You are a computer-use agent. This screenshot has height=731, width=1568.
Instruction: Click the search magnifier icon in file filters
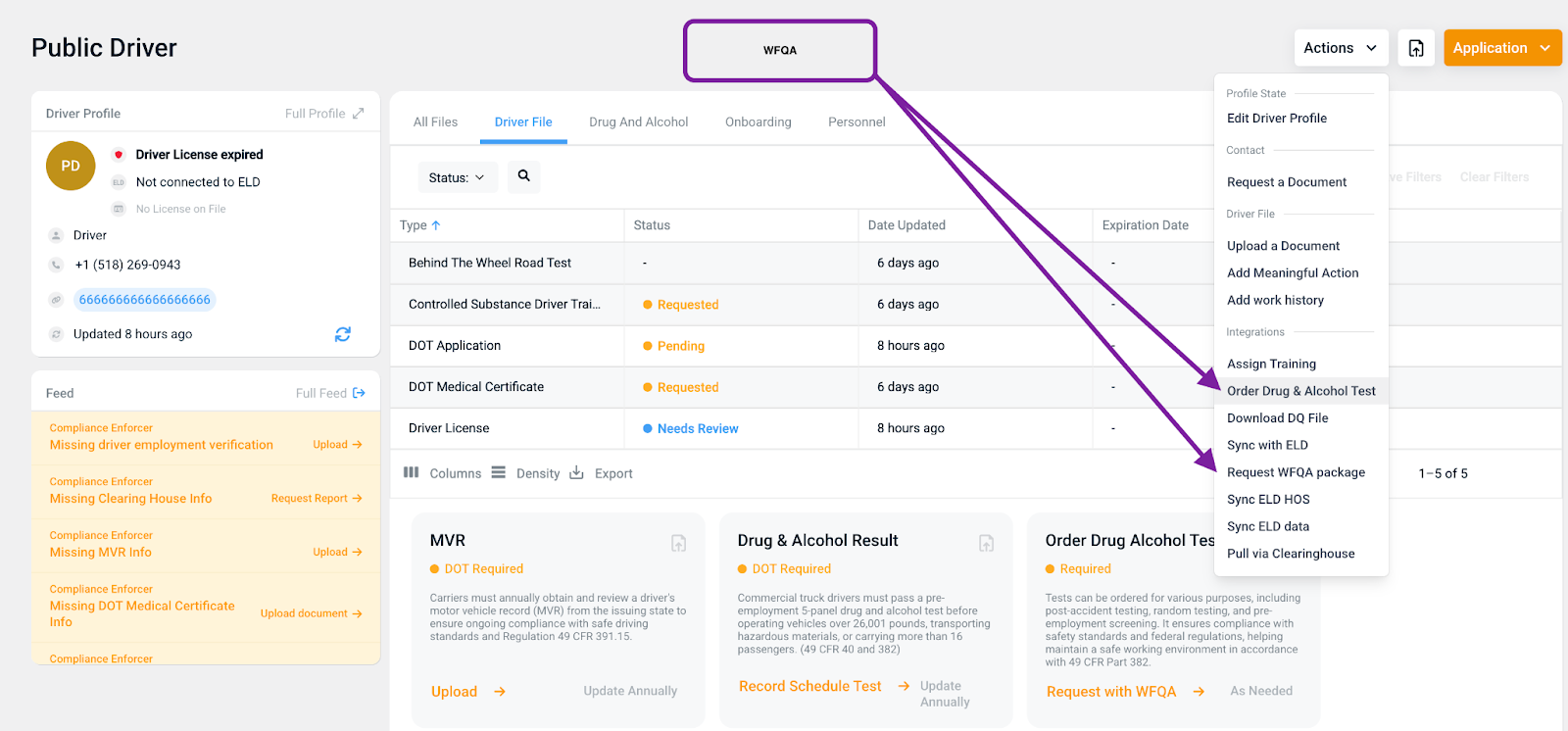(x=523, y=176)
